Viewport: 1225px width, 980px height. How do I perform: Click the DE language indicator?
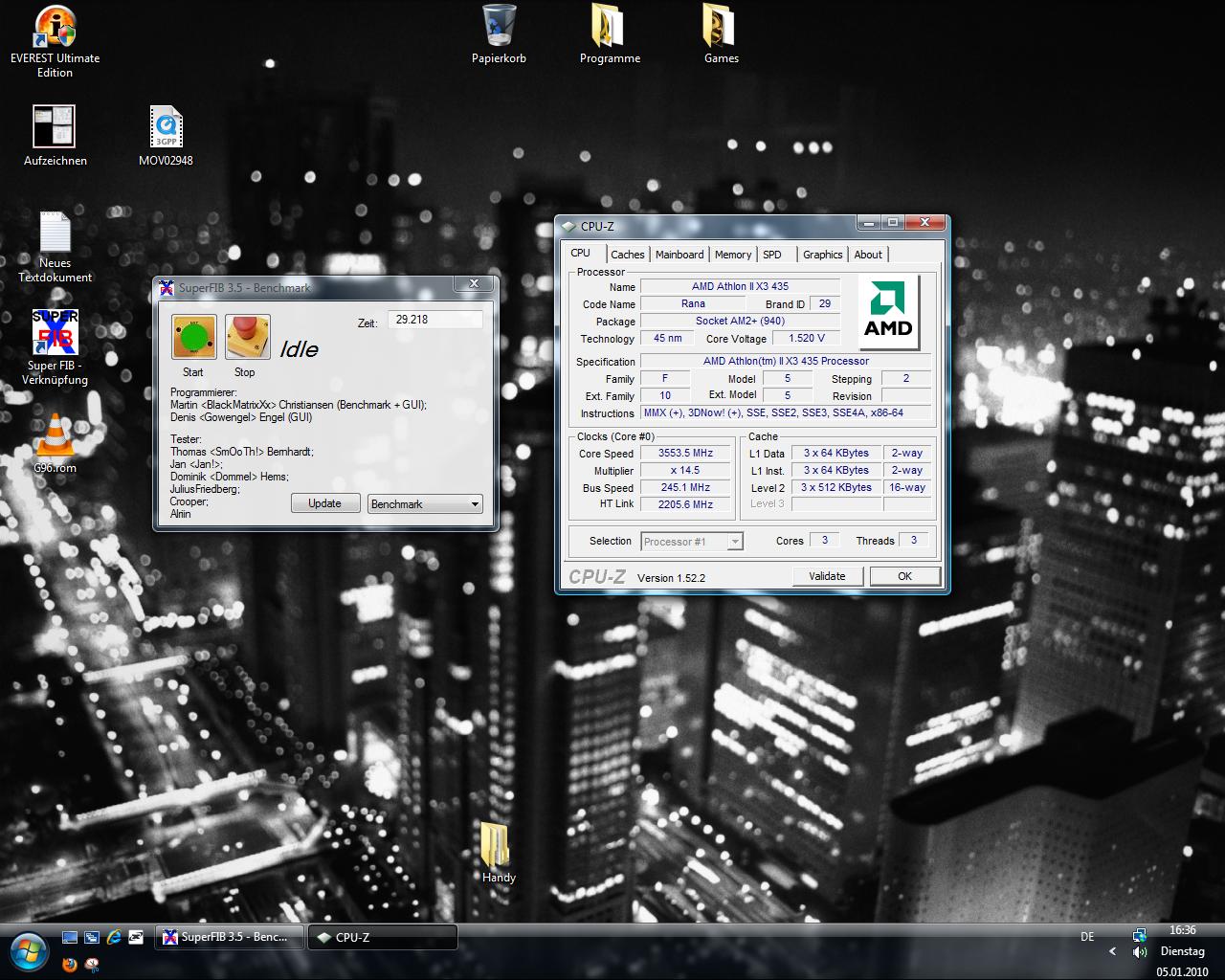click(x=1087, y=937)
